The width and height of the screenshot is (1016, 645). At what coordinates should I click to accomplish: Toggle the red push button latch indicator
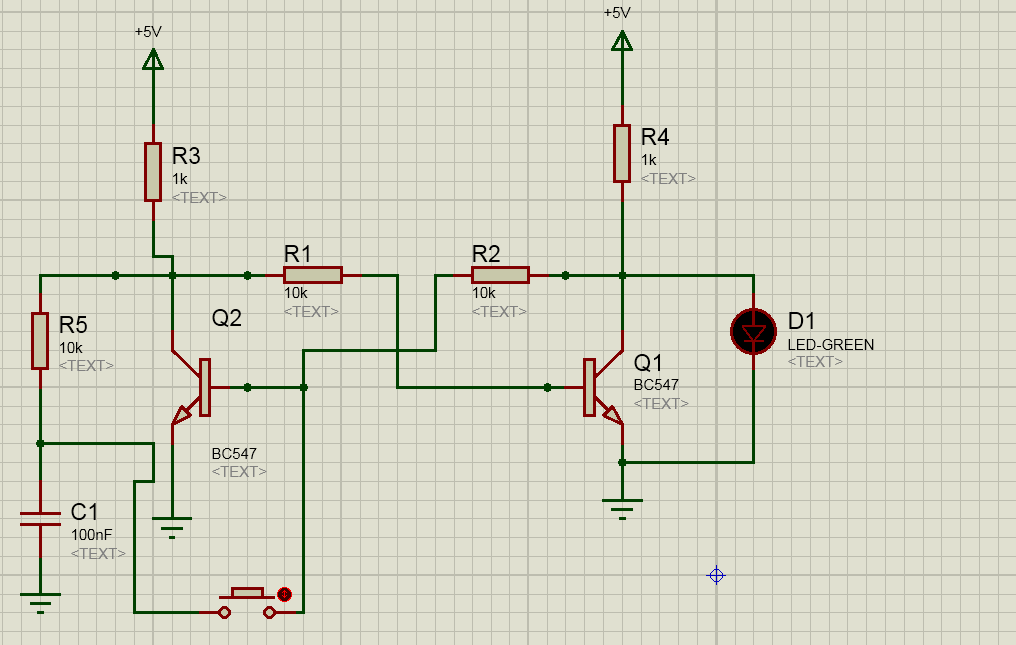click(x=284, y=594)
